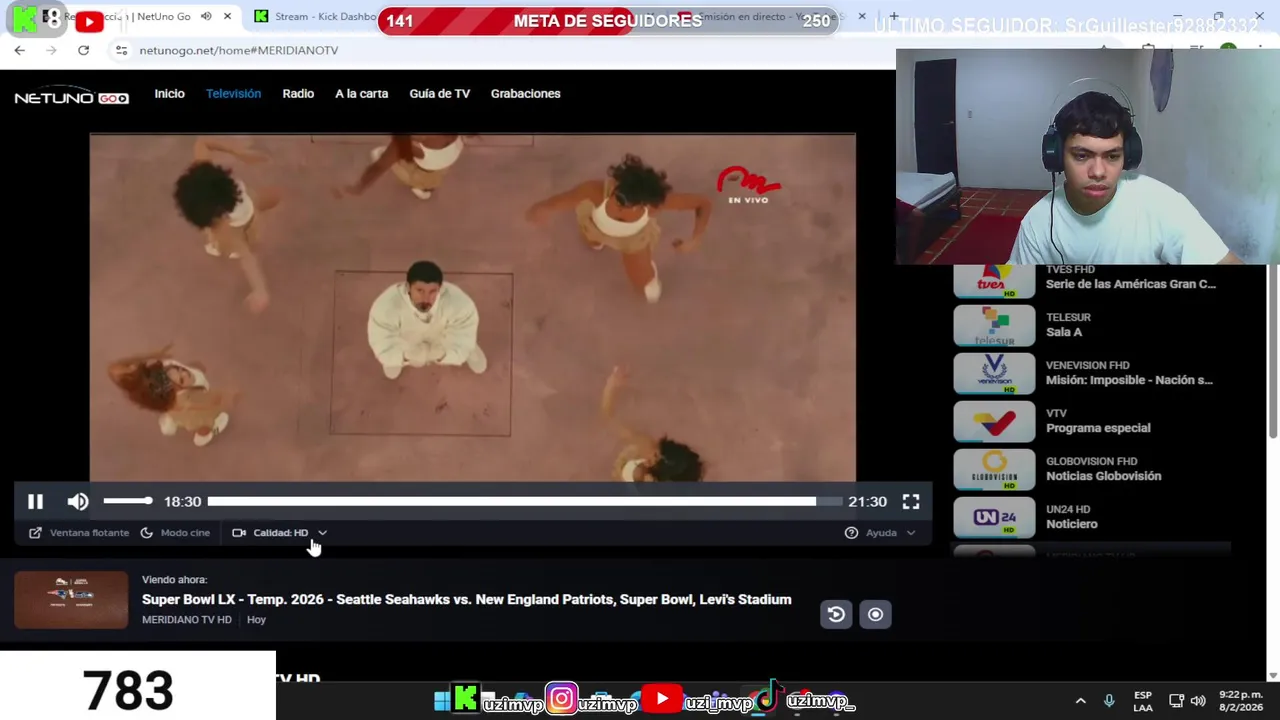Pause the video with the pause button
The height and width of the screenshot is (720, 1280).
pyautogui.click(x=35, y=502)
